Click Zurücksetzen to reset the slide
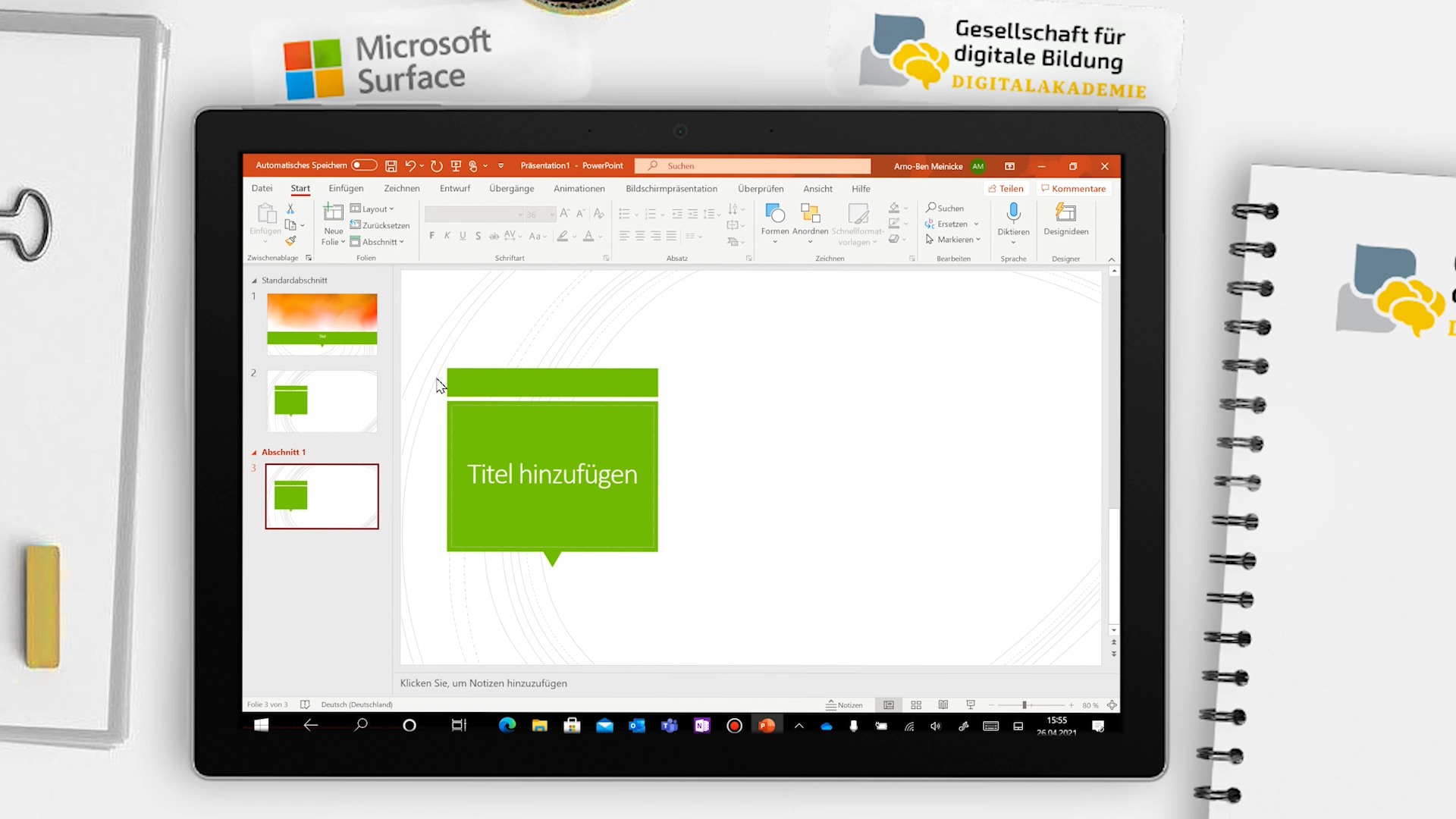The width and height of the screenshot is (1456, 819). tap(380, 225)
